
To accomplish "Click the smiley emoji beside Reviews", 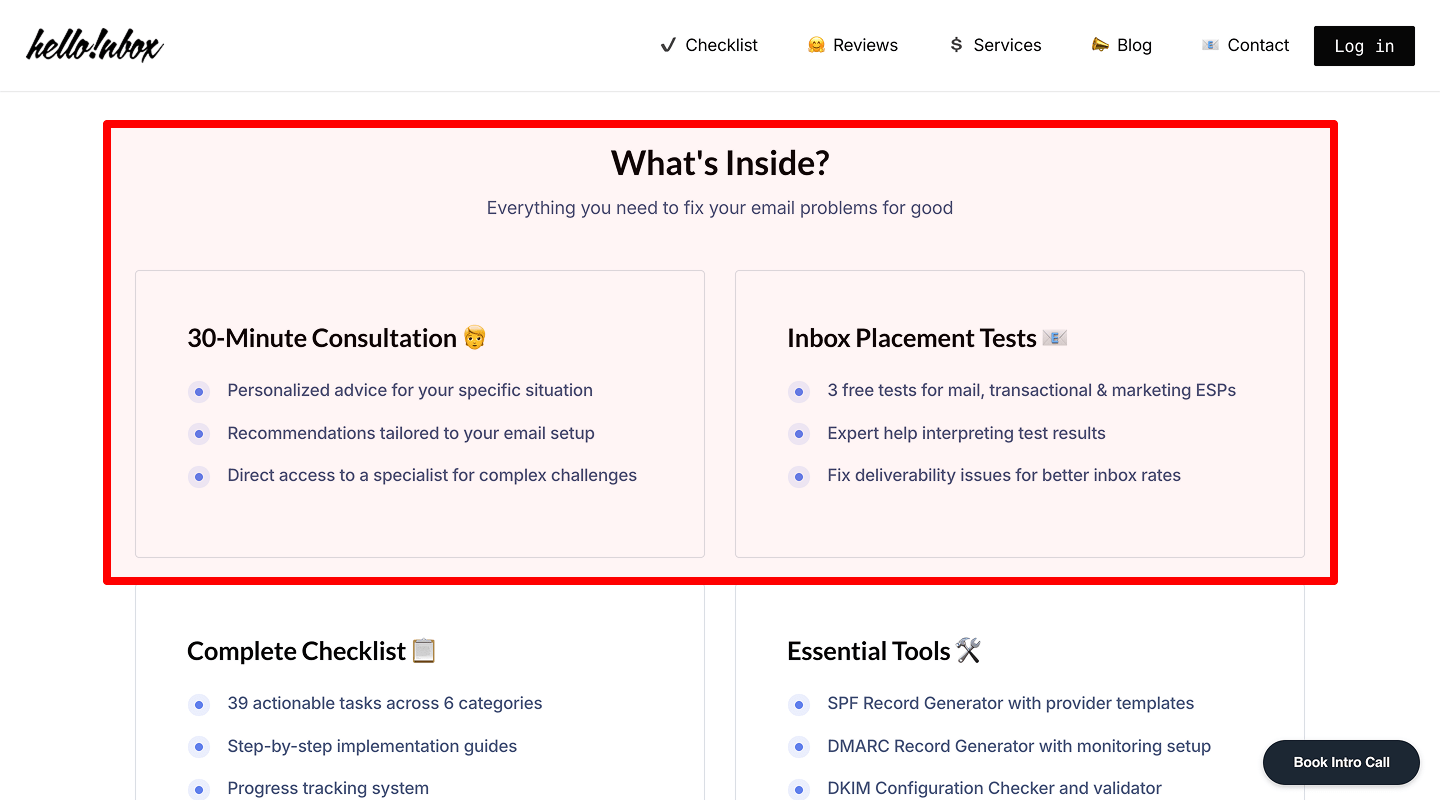I will click(816, 45).
